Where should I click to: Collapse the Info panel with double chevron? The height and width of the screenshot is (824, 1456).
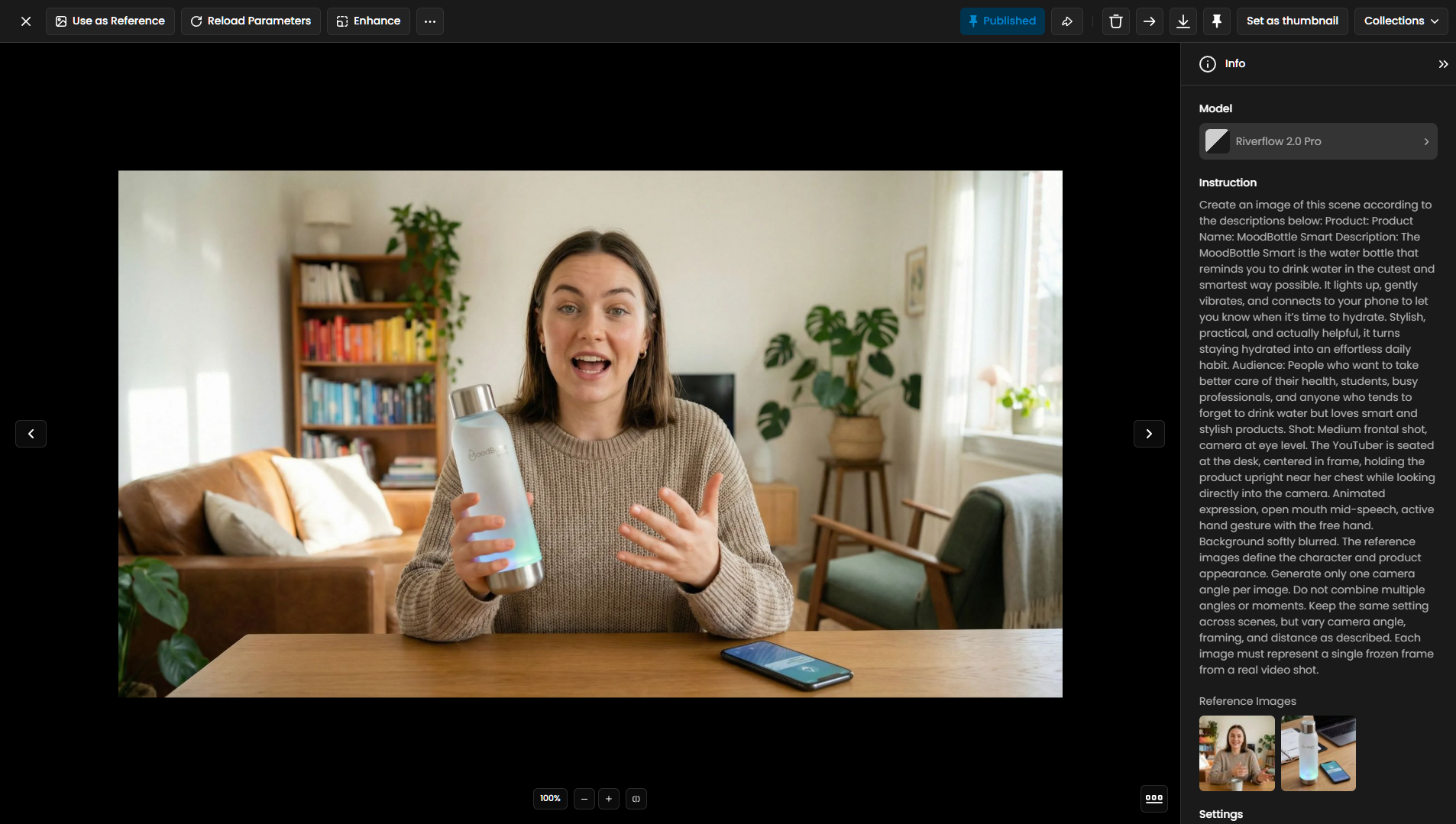pos(1442,64)
